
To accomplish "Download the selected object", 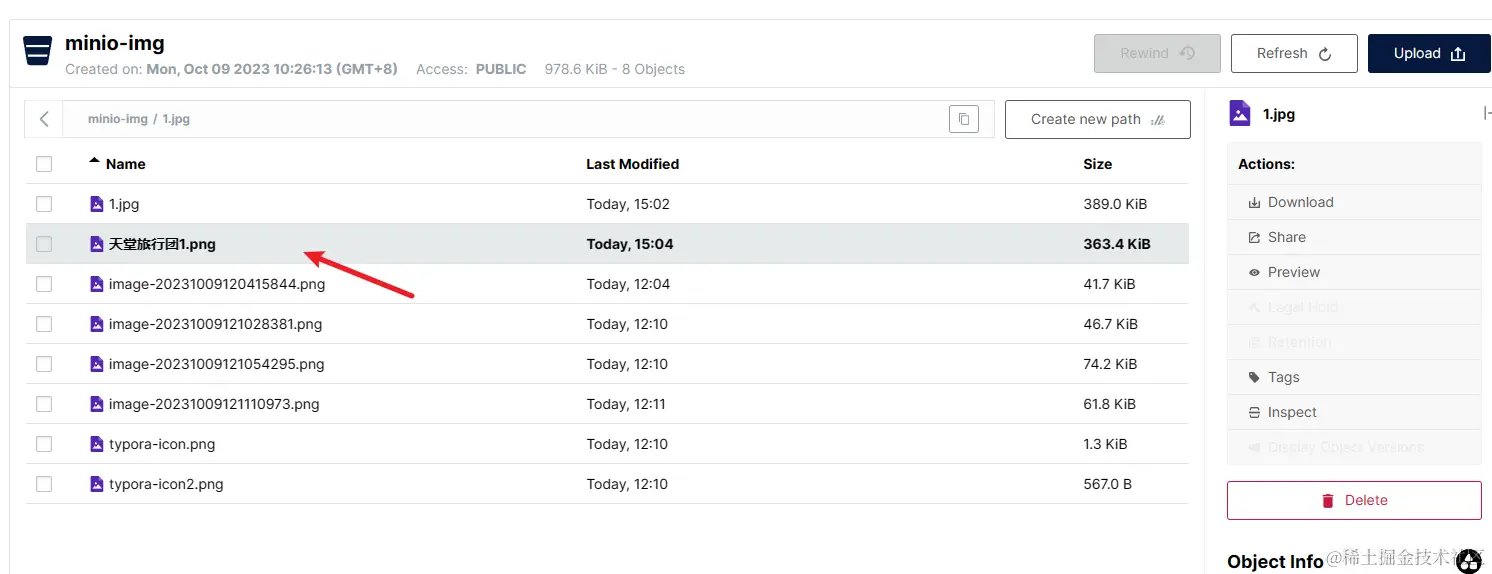I will pos(1354,202).
